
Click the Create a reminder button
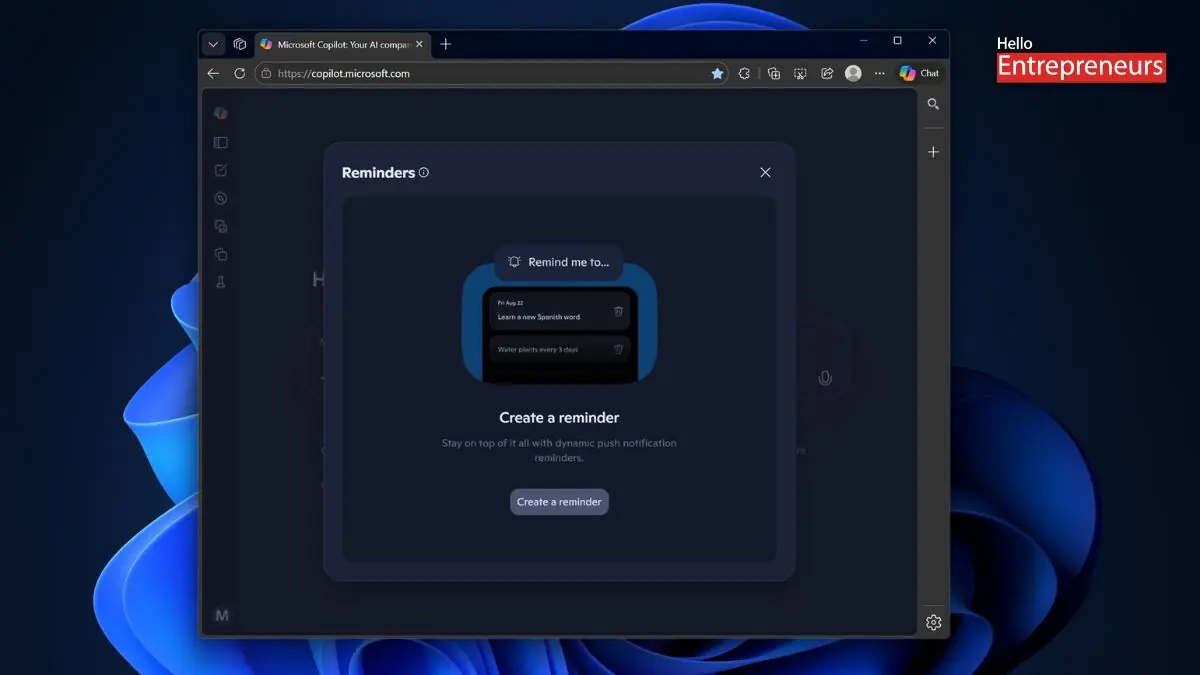[x=559, y=502]
